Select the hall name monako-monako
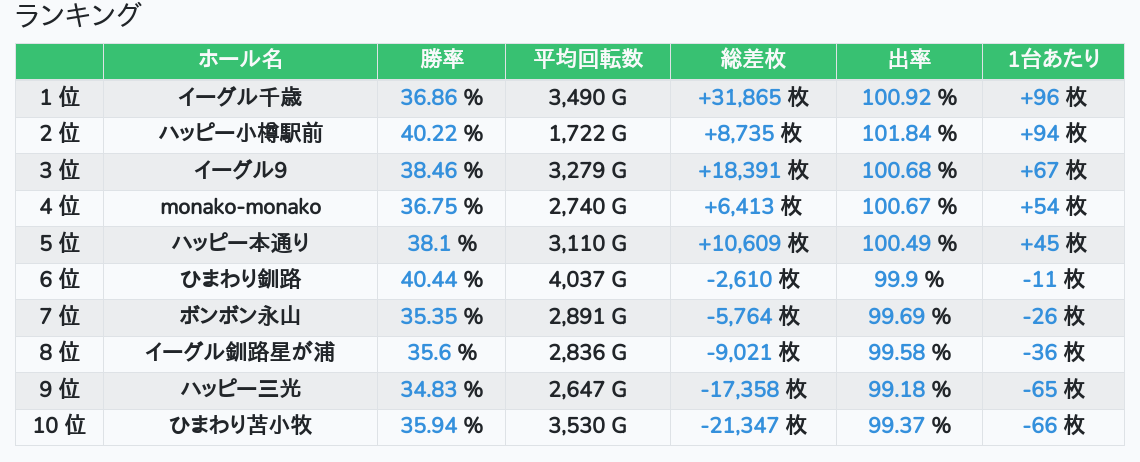This screenshot has width=1140, height=462. (240, 207)
